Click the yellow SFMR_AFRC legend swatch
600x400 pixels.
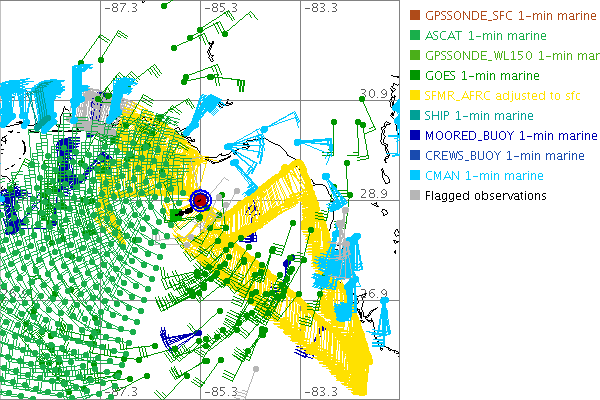[414, 95]
